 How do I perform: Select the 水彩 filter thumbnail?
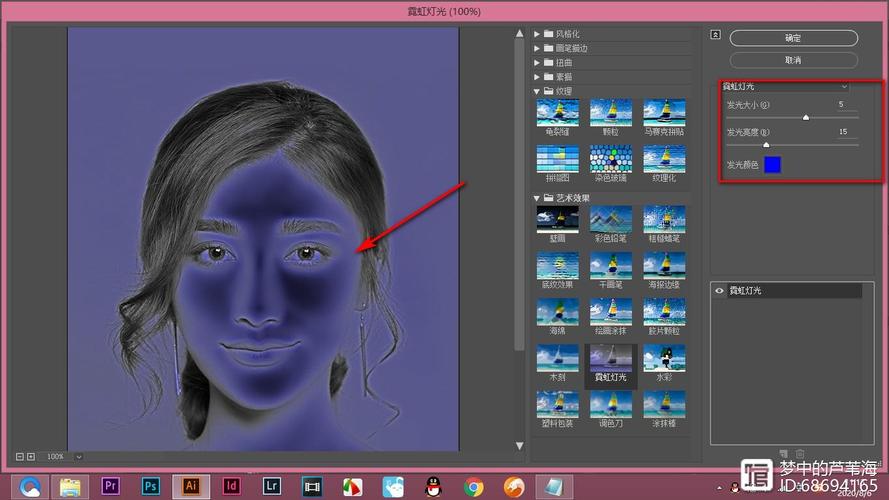coord(664,359)
